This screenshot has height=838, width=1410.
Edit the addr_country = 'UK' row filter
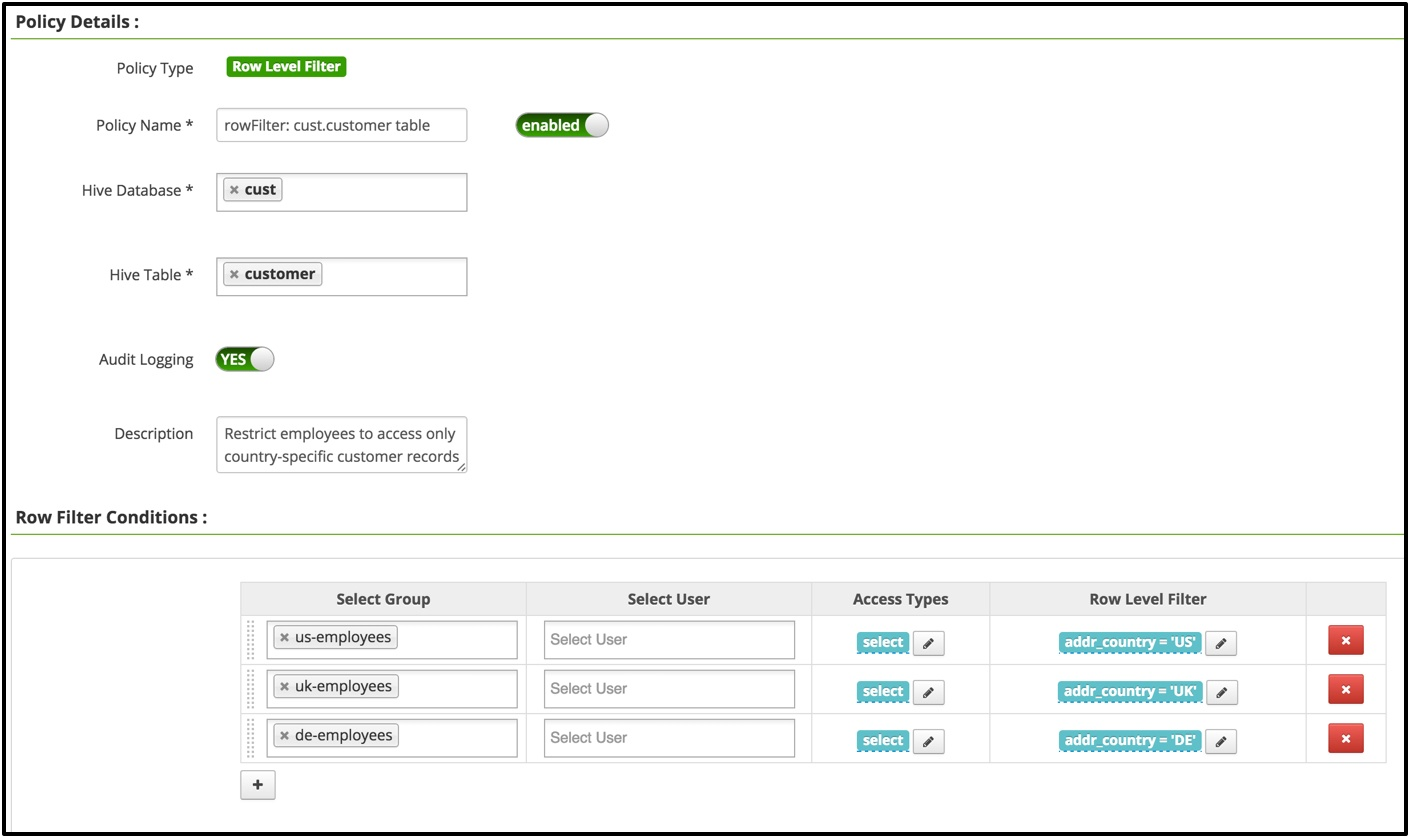(1220, 692)
